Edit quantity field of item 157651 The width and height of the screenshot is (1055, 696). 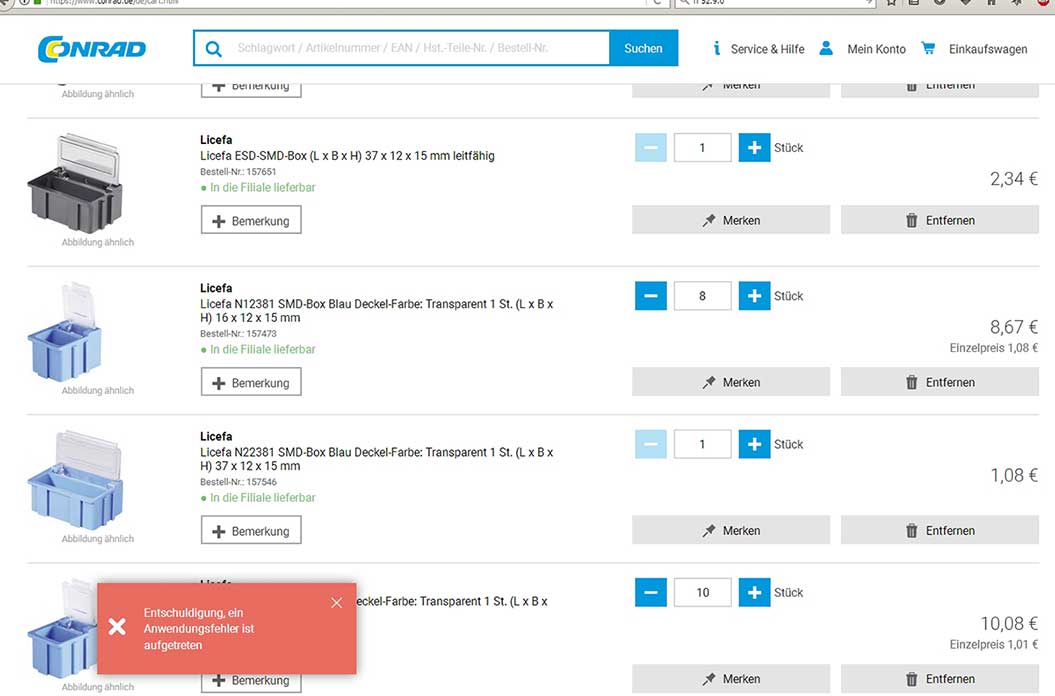(702, 147)
